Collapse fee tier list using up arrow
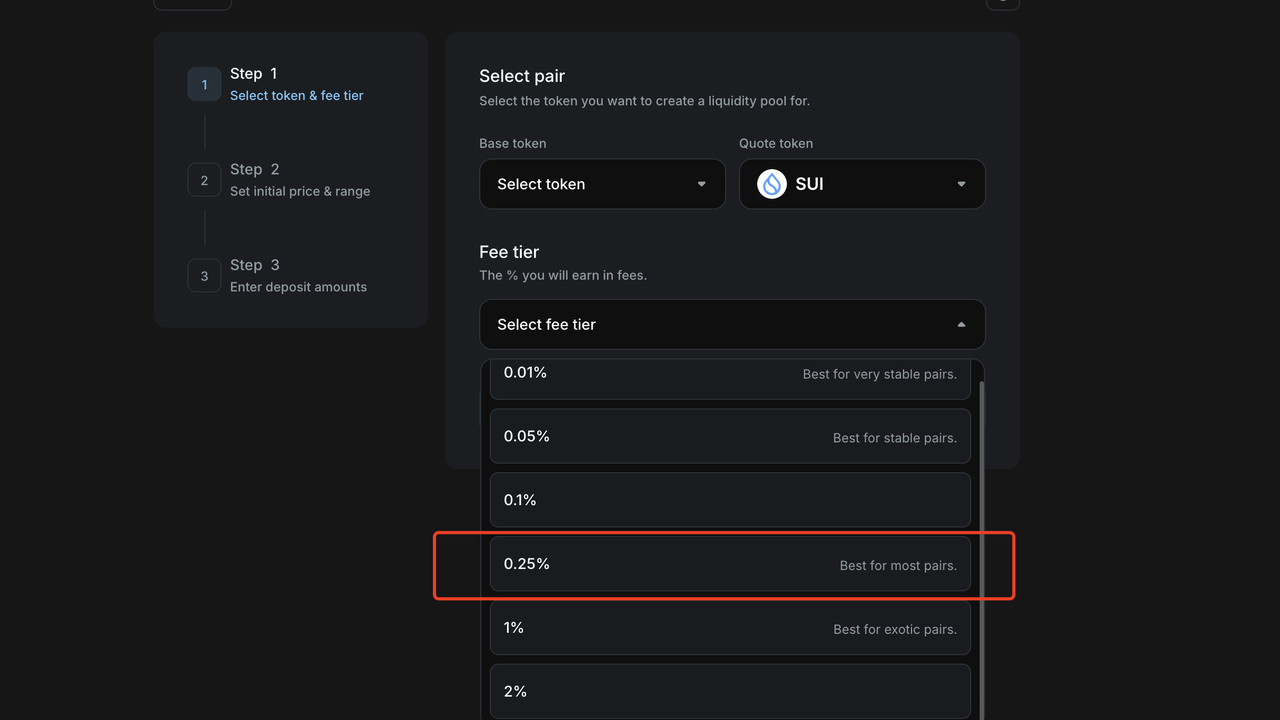Image resolution: width=1280 pixels, height=720 pixels. (x=961, y=325)
